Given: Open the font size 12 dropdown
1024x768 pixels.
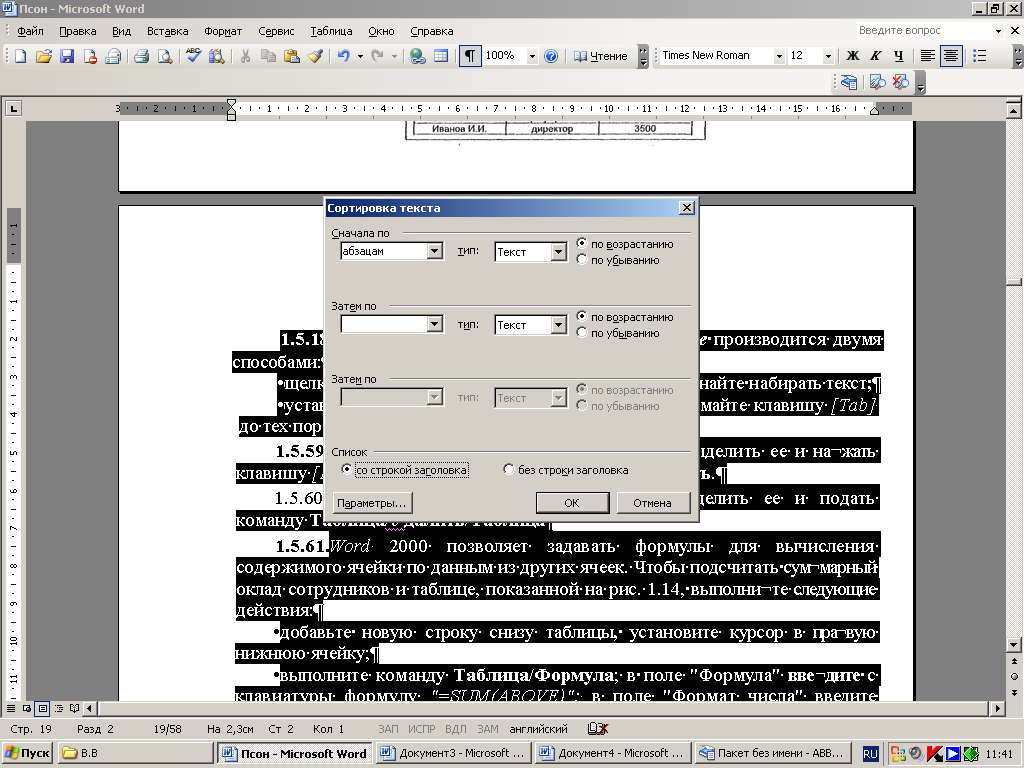Looking at the screenshot, I should click(x=828, y=56).
